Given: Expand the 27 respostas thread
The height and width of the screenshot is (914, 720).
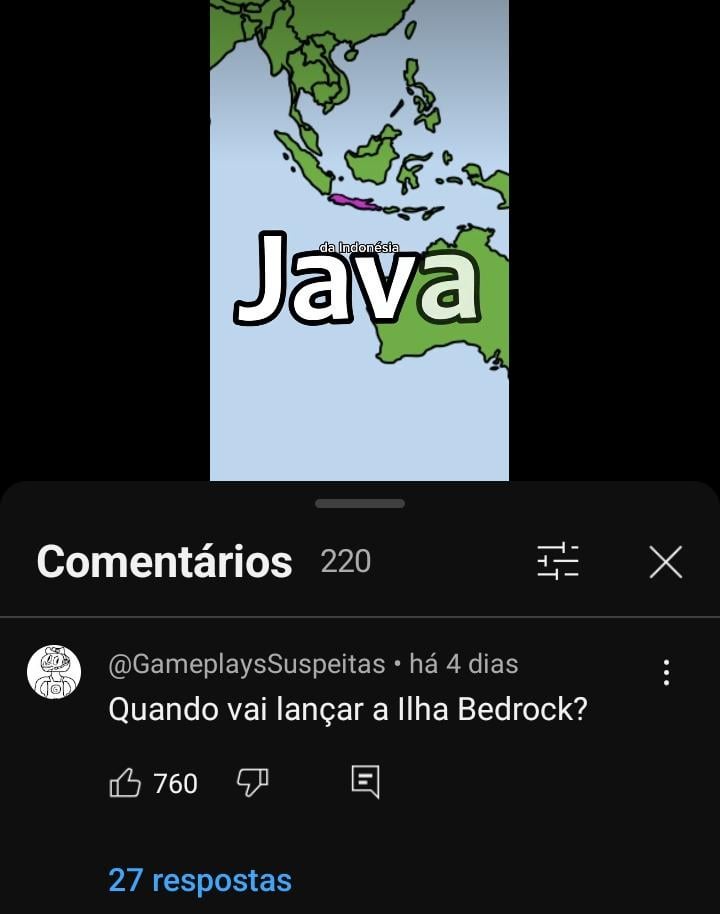Looking at the screenshot, I should click(x=200, y=880).
